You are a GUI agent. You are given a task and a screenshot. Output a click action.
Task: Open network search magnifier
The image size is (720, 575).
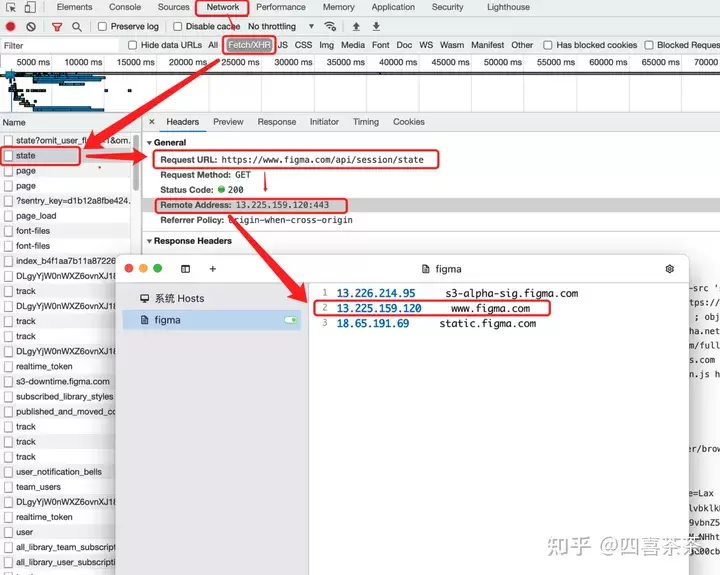[77, 27]
